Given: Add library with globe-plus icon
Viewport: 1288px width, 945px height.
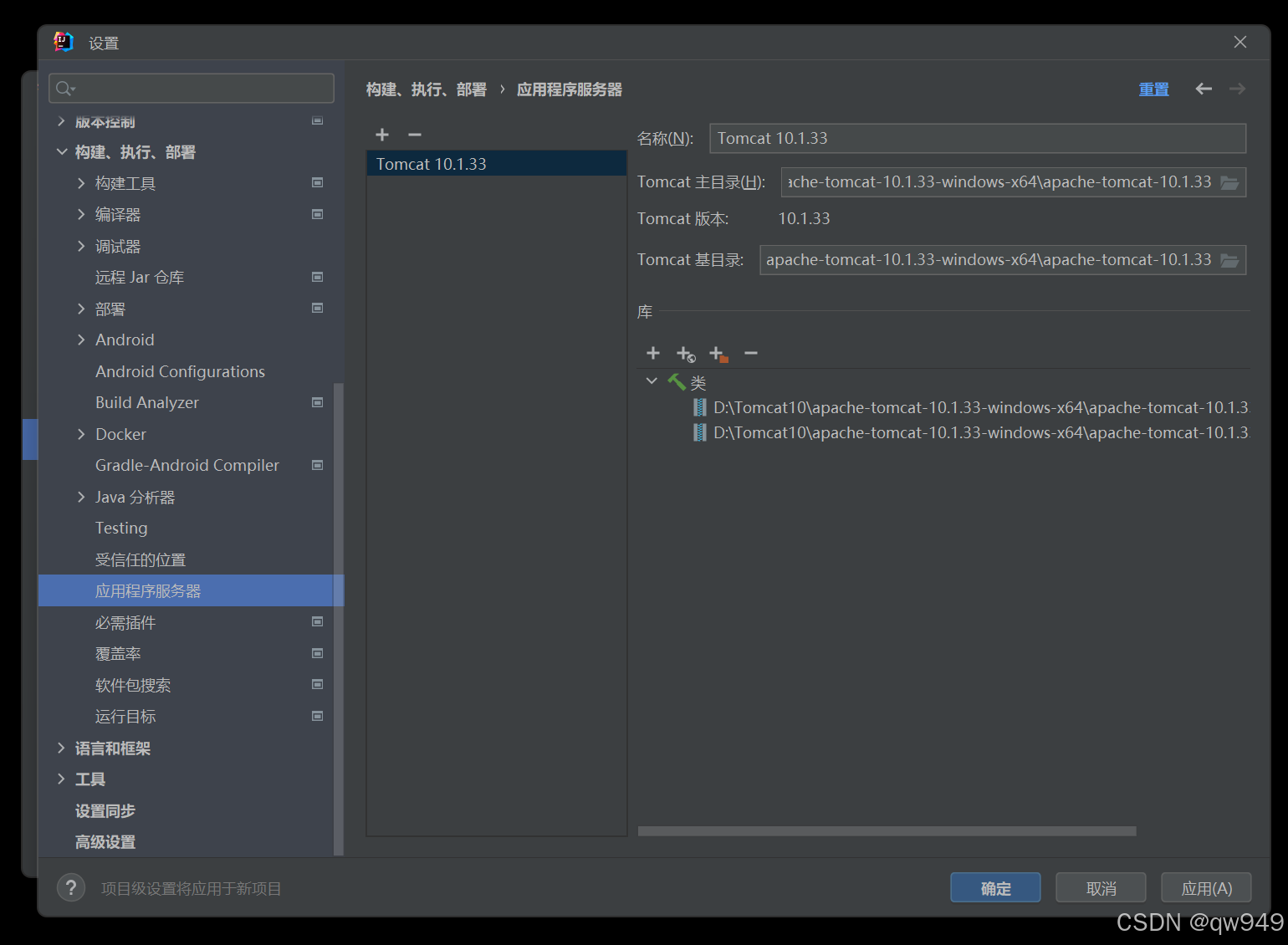Looking at the screenshot, I should tap(686, 354).
